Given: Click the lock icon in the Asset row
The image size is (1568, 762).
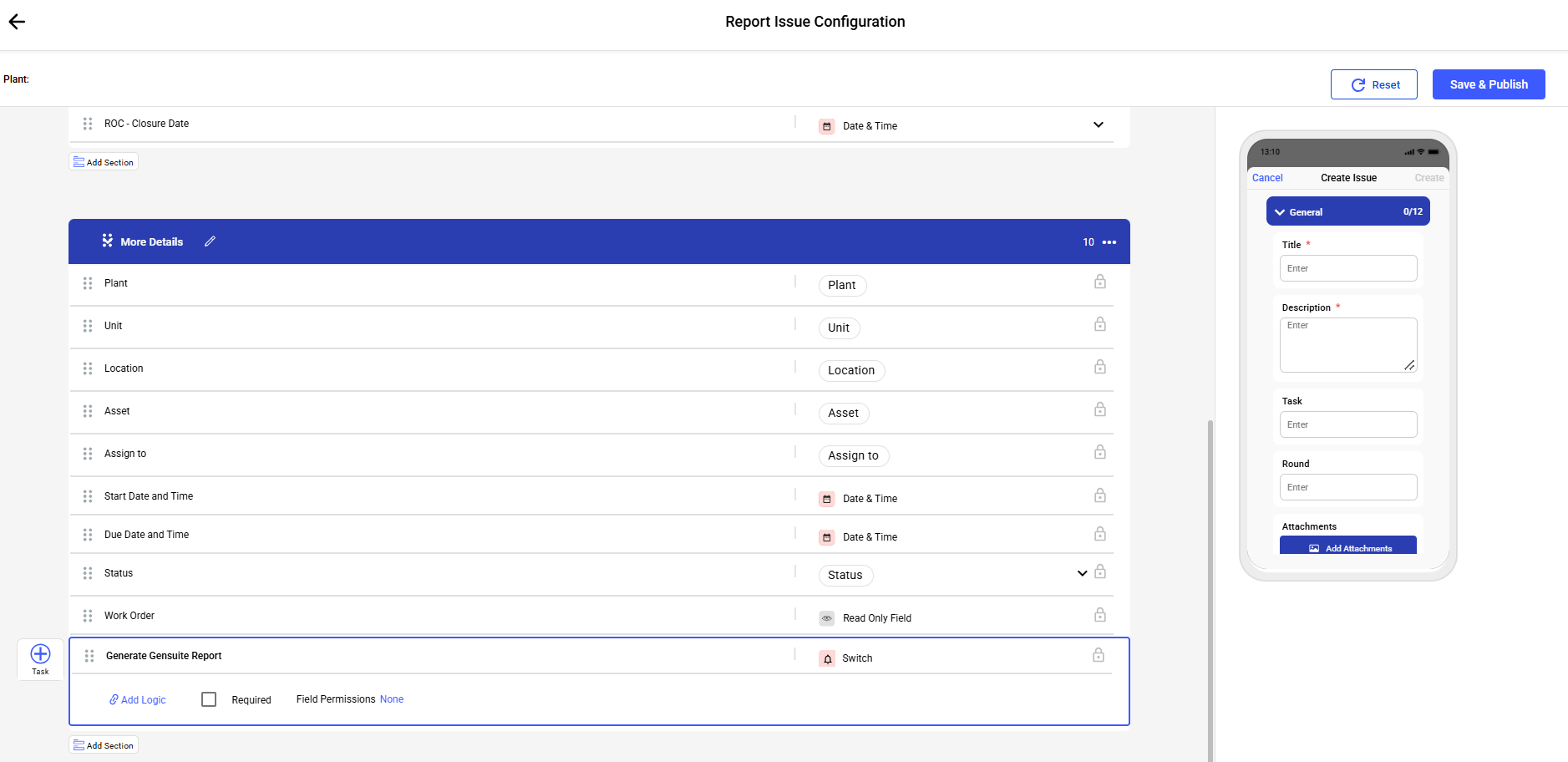Looking at the screenshot, I should pyautogui.click(x=1100, y=409).
